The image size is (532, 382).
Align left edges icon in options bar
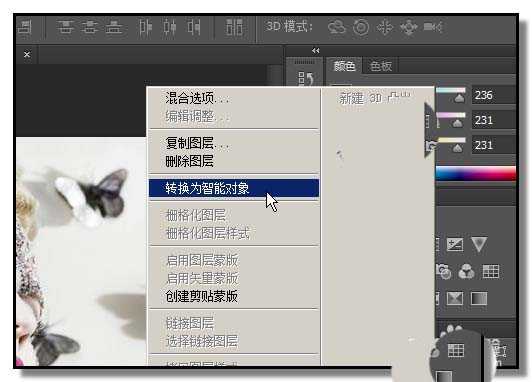tap(146, 27)
